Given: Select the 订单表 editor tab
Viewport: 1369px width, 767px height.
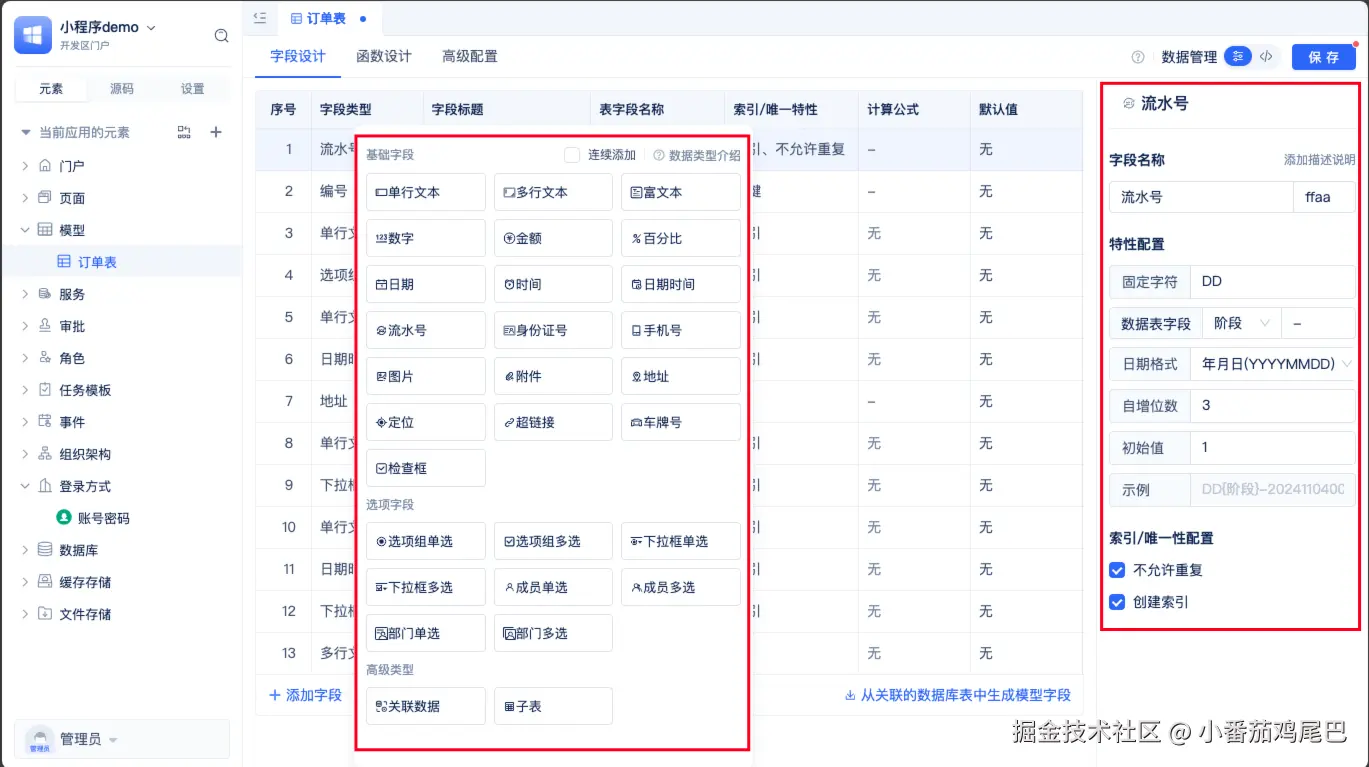Looking at the screenshot, I should click(x=327, y=18).
